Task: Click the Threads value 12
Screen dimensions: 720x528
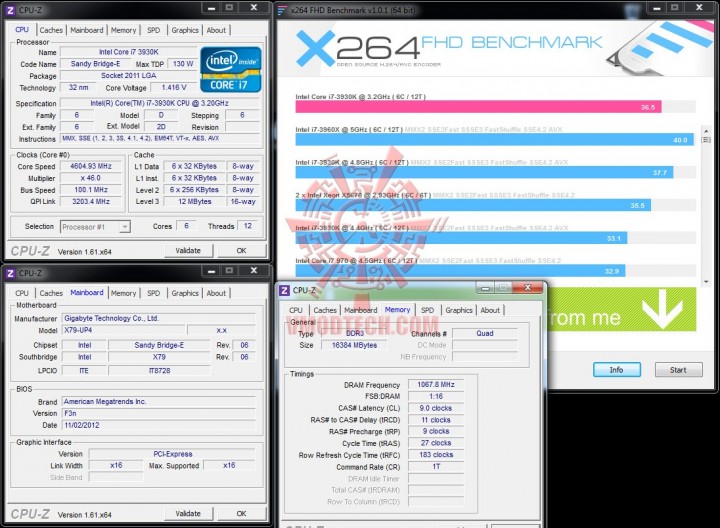Action: (x=248, y=226)
